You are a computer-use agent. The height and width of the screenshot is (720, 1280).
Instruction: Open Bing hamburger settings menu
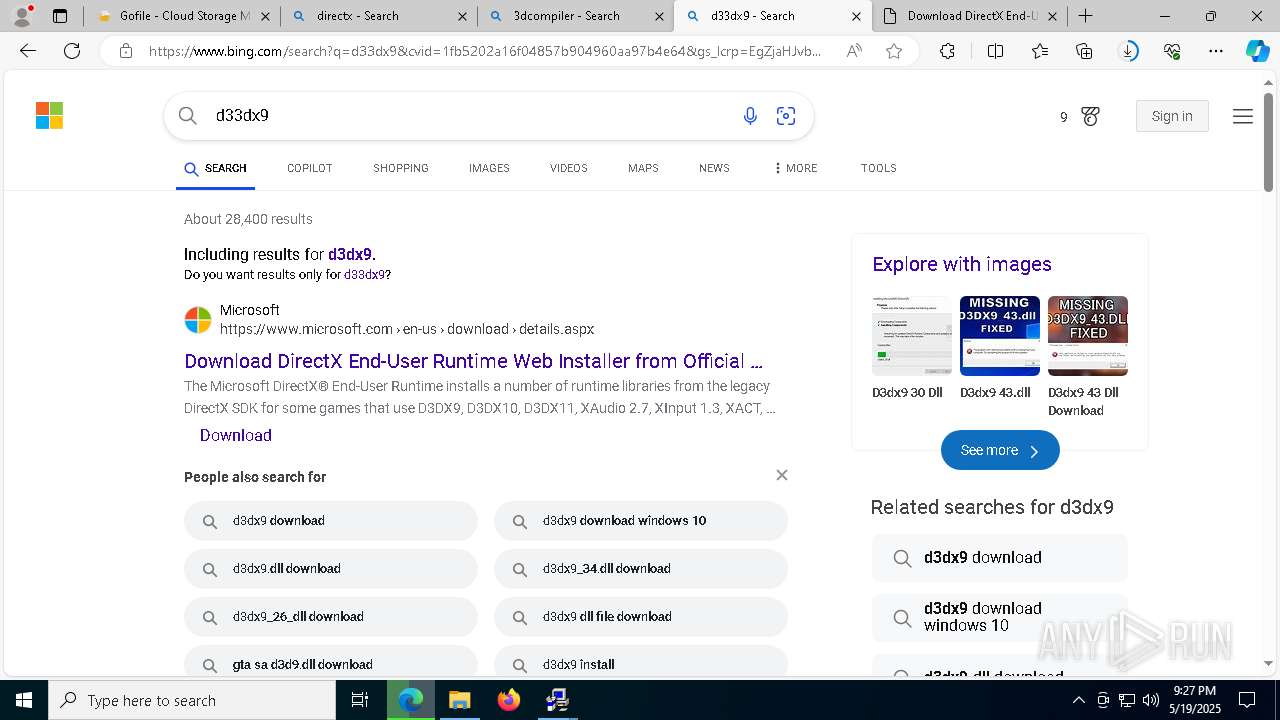pos(1243,116)
